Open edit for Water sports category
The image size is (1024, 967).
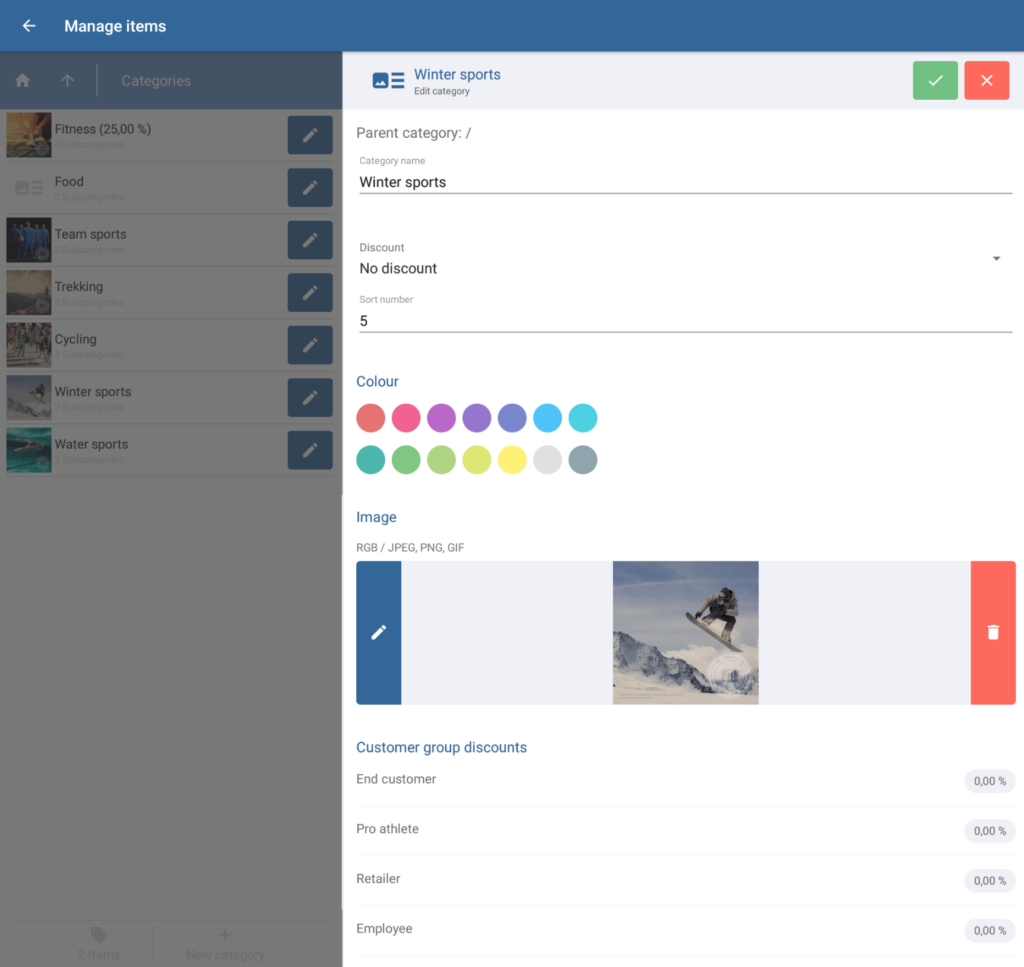[310, 450]
